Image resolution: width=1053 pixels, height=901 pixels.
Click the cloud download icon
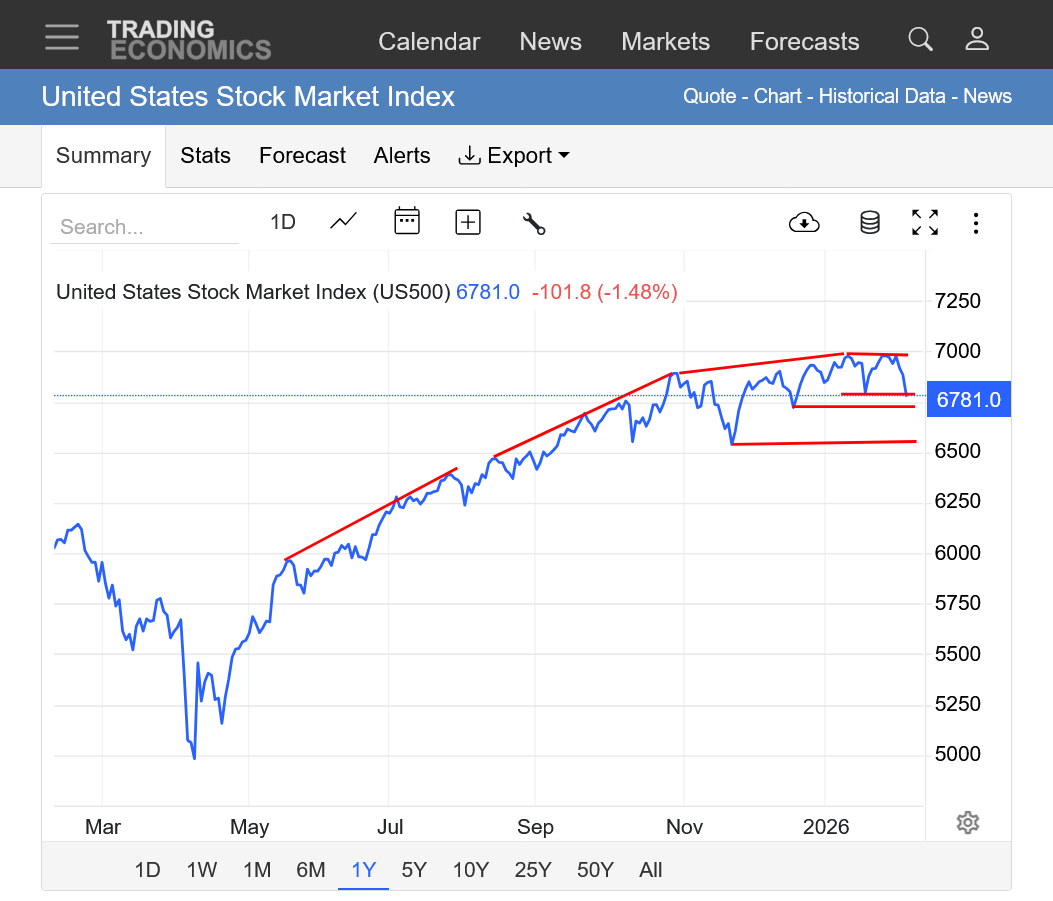click(804, 222)
